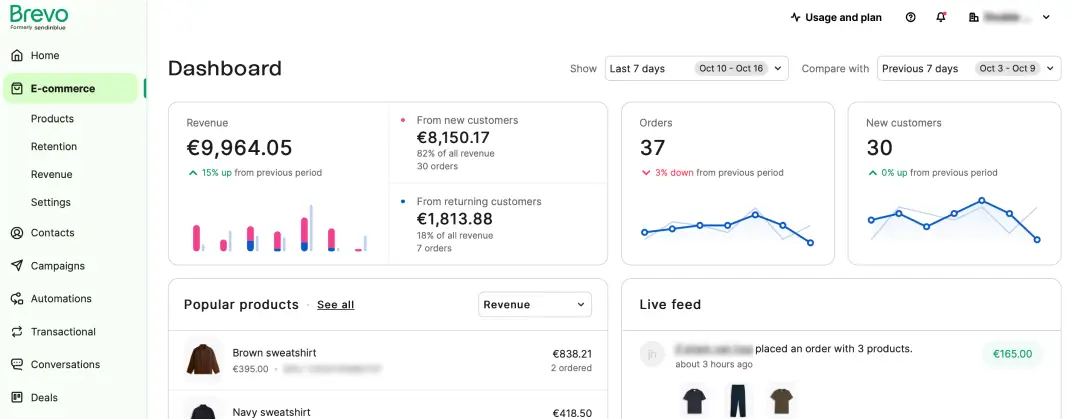
Task: Open the Revenue sort dropdown for popular products
Action: [x=534, y=305]
